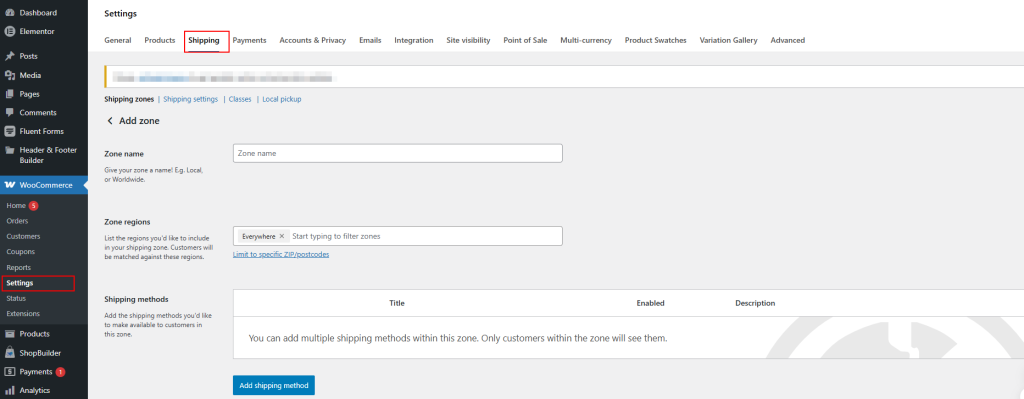Click the Description column header

tap(755, 304)
